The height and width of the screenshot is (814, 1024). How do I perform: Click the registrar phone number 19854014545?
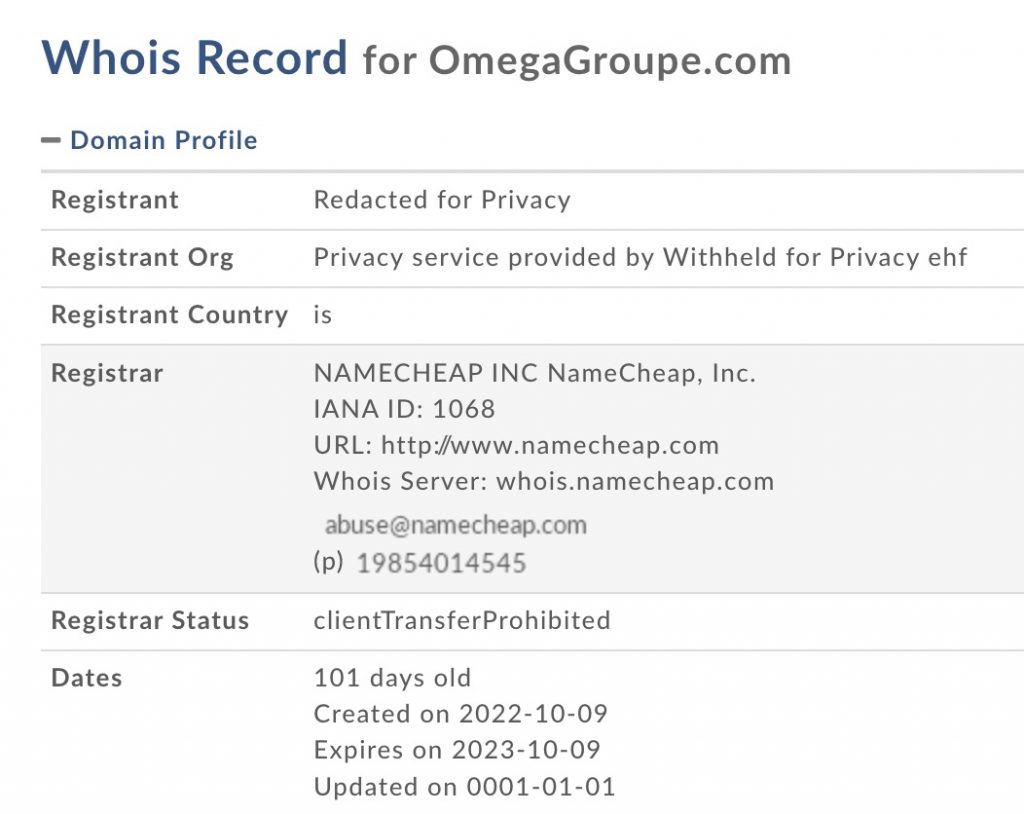(x=441, y=563)
